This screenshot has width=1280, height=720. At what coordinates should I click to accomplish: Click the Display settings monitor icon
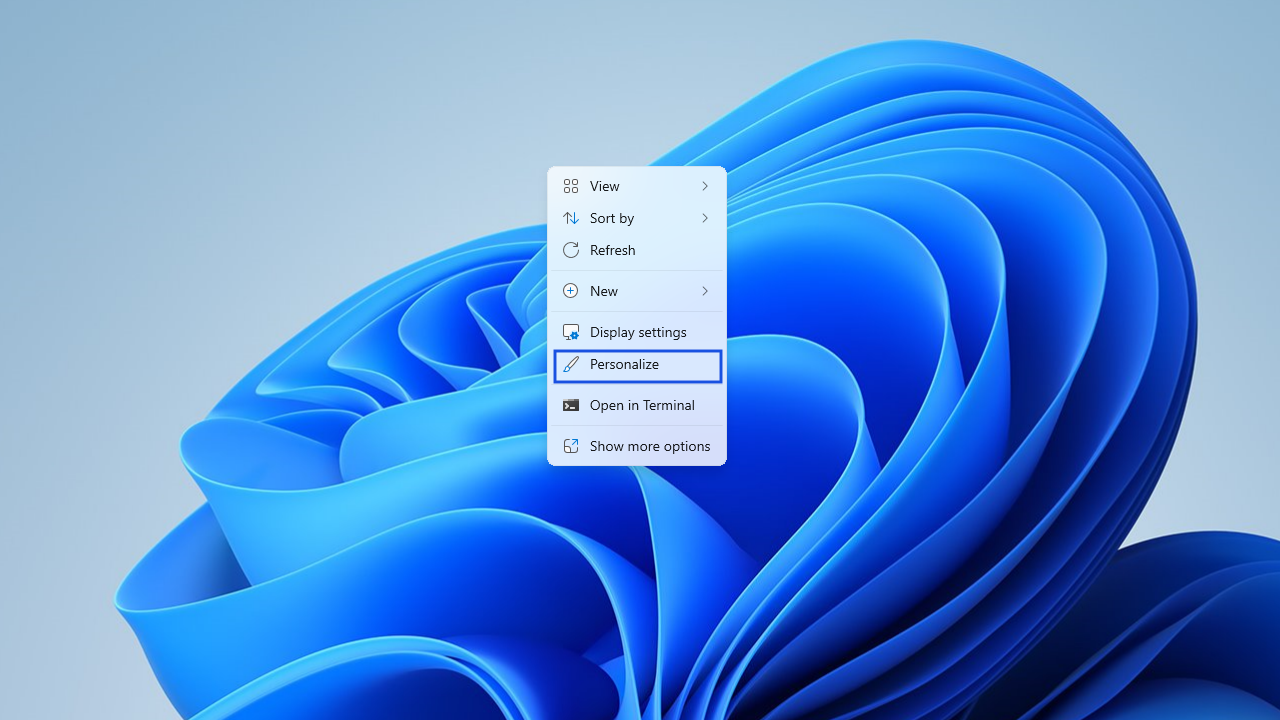[571, 332]
